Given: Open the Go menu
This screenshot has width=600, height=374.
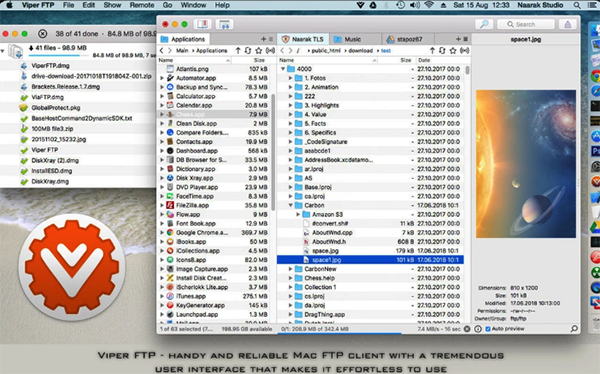Looking at the screenshot, I should 167,5.
